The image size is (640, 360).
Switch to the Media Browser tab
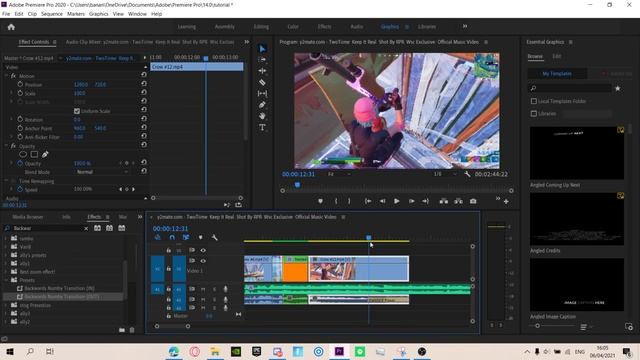click(x=28, y=217)
